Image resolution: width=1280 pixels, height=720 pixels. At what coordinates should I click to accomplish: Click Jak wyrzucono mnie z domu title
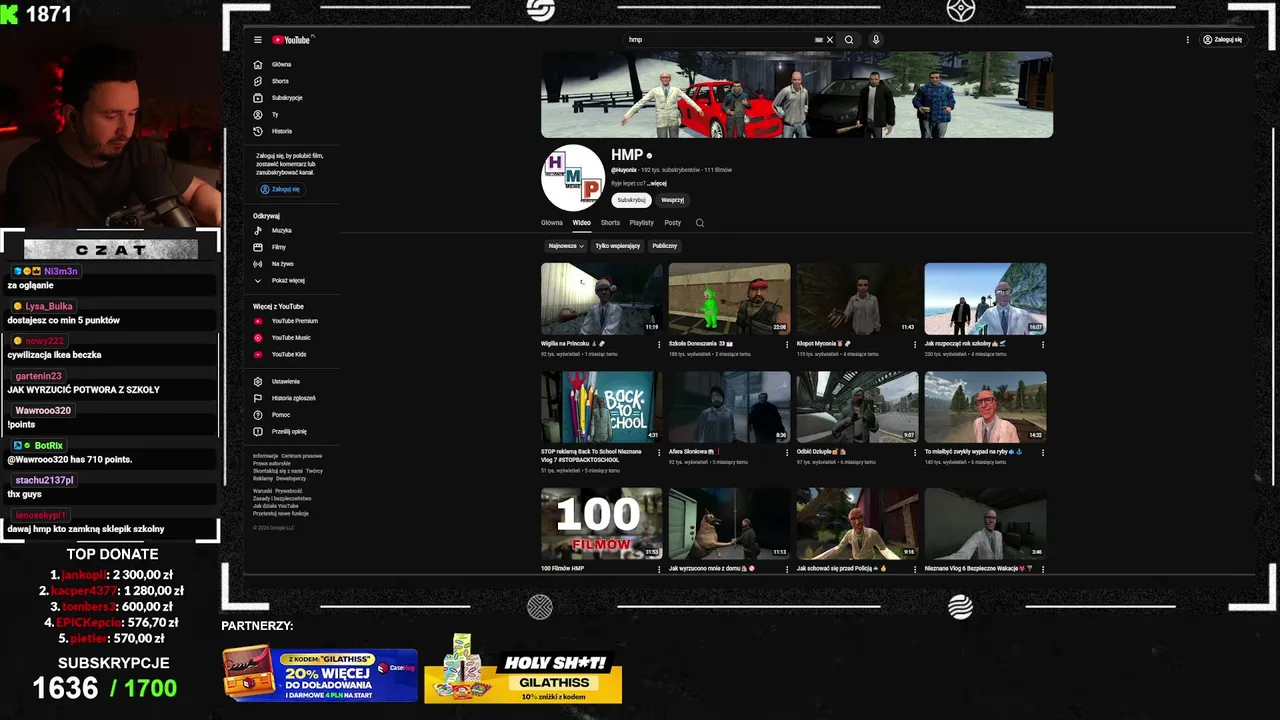(x=712, y=568)
